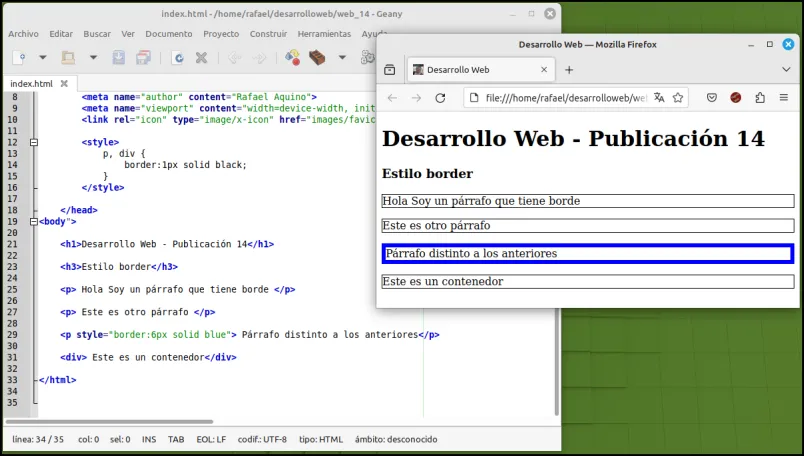
Task: Click 'línea: 34 / 35' in status bar
Action: click(x=38, y=440)
